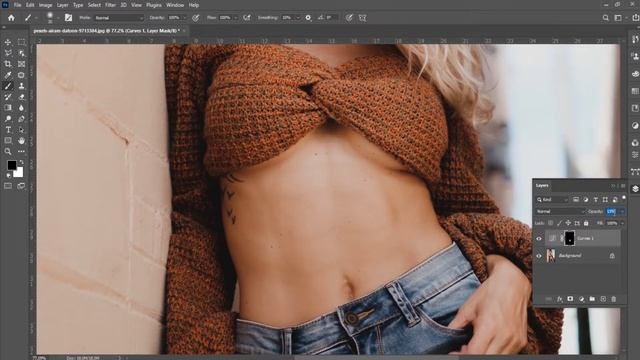Viewport: 640px width, 360px height.
Task: Create new layer from Layers panel
Action: tap(603, 299)
